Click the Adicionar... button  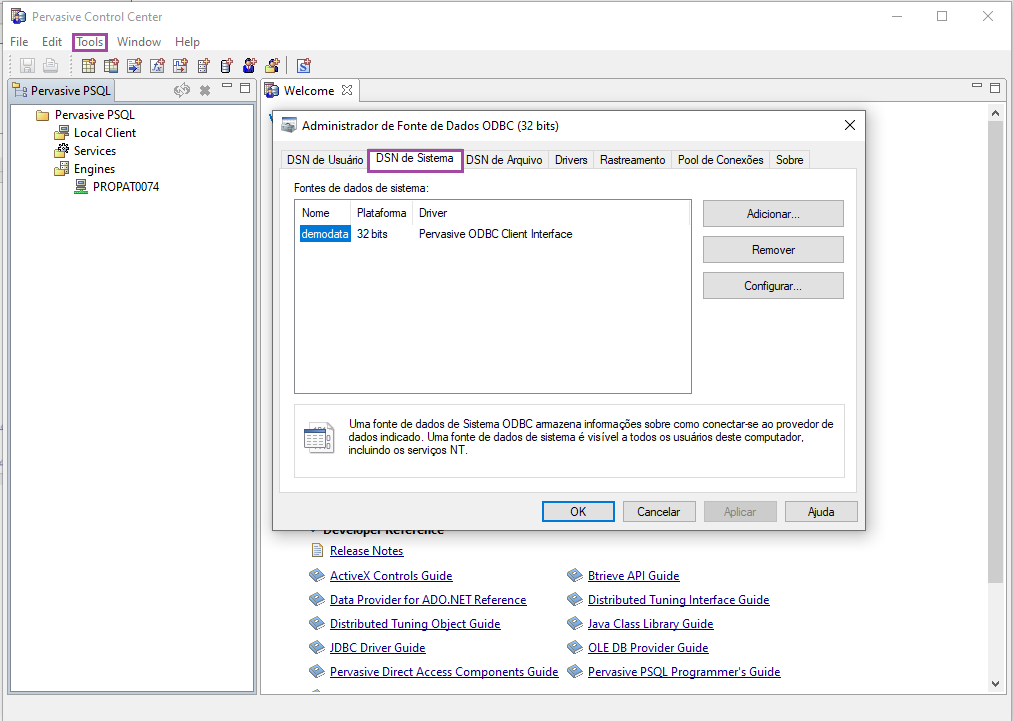point(773,214)
